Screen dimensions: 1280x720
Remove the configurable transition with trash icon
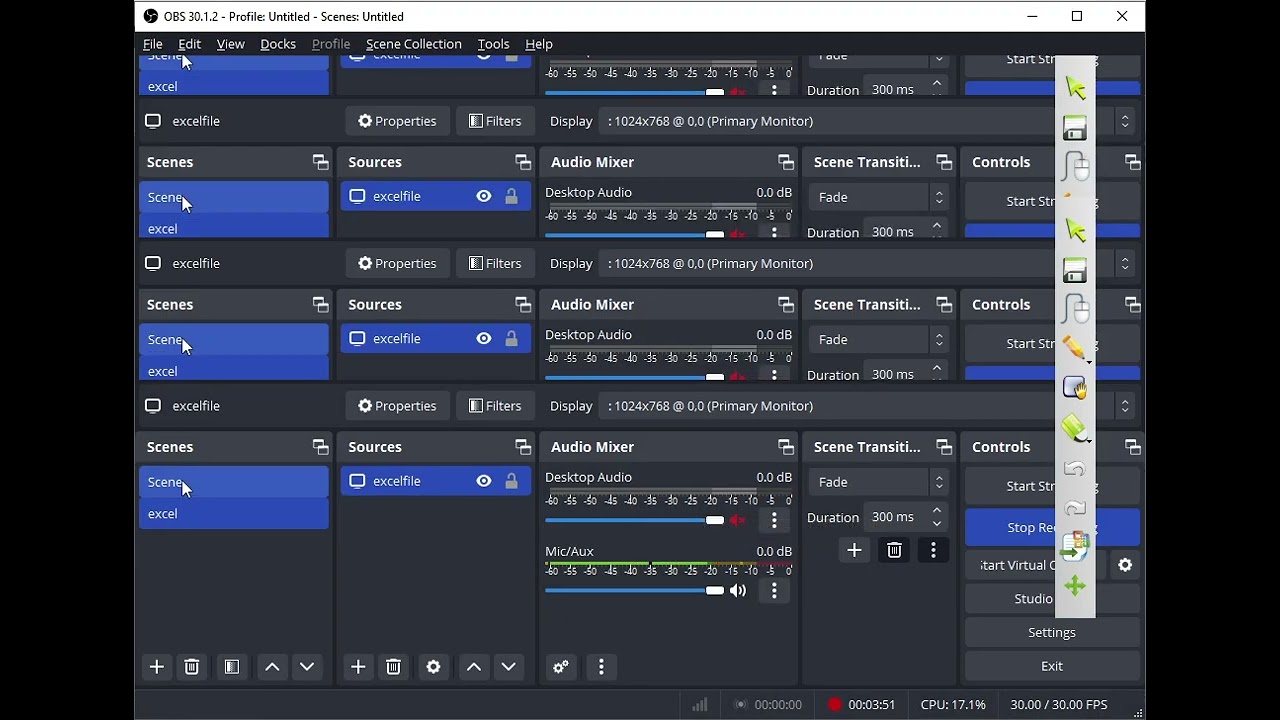click(894, 550)
